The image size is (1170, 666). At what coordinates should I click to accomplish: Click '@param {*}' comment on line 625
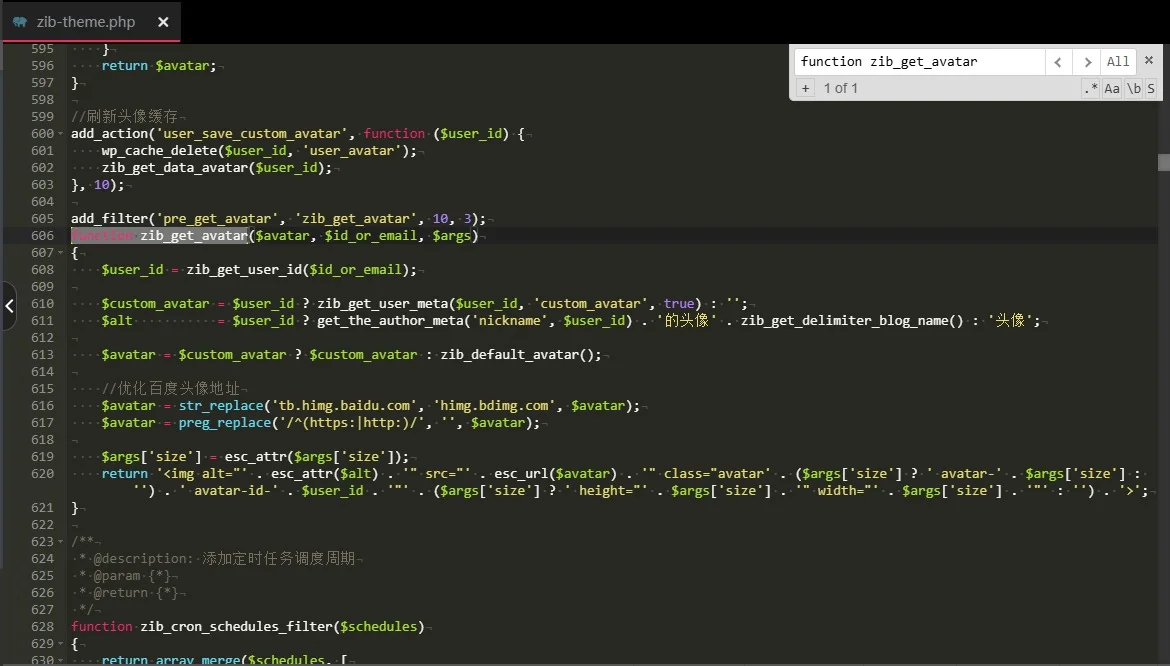tap(131, 576)
